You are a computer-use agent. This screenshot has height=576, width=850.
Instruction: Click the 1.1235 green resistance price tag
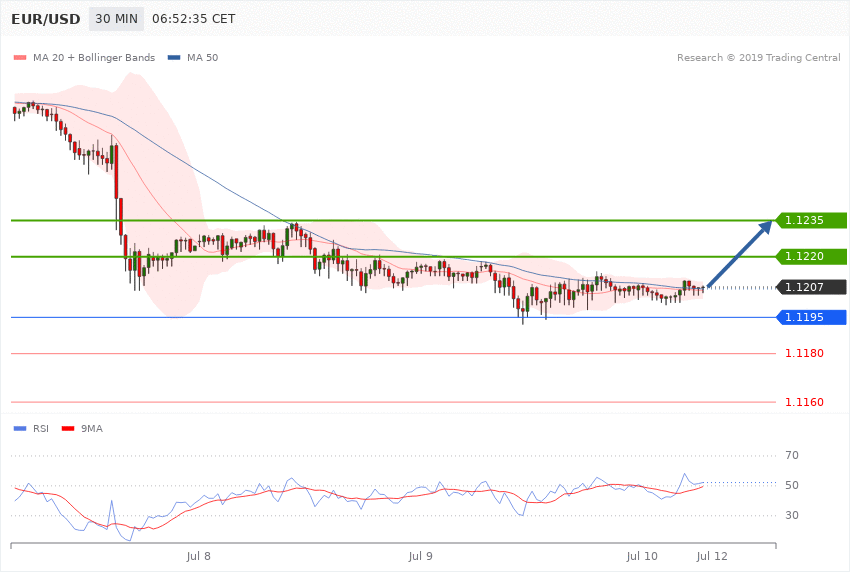(810, 221)
